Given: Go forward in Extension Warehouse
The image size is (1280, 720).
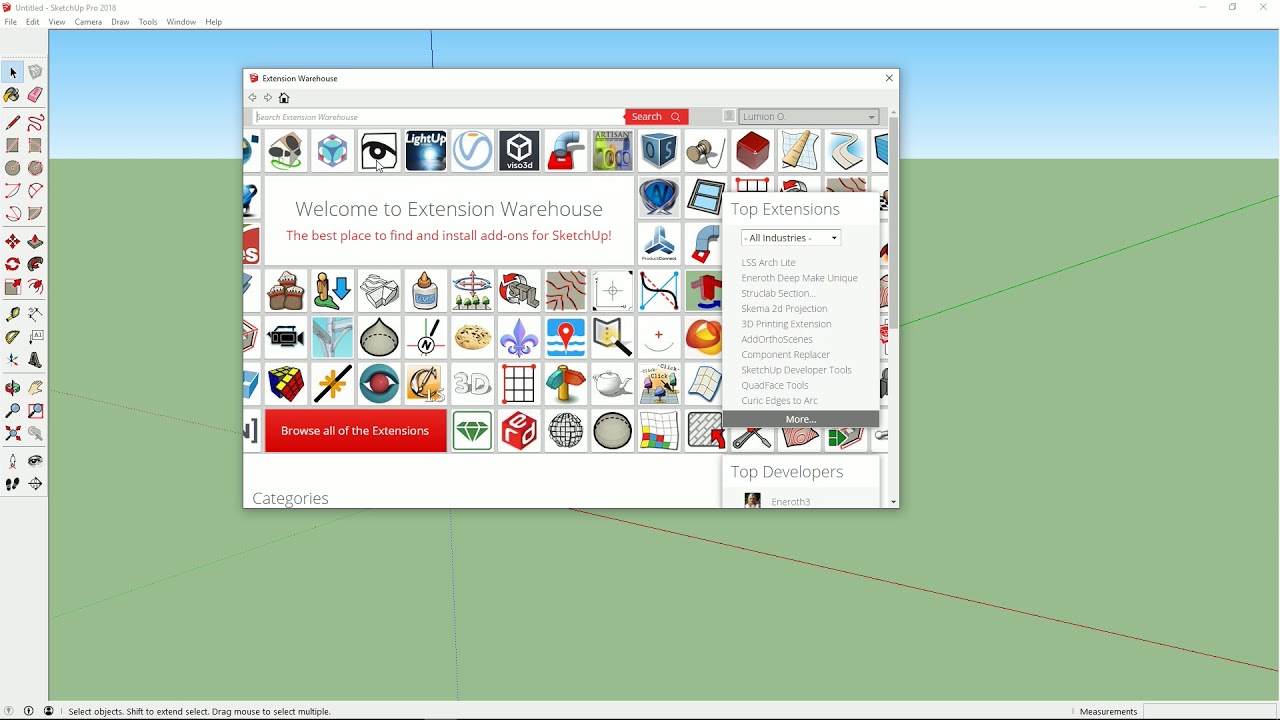Looking at the screenshot, I should [268, 98].
